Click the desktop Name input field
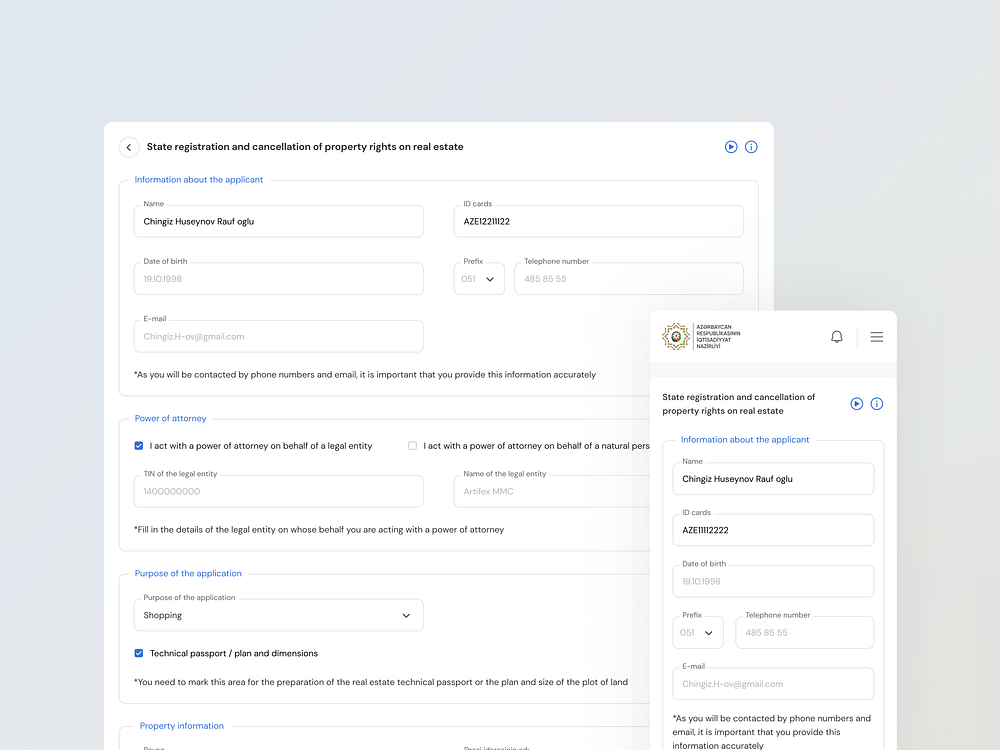This screenshot has height=750, width=1000. click(x=278, y=222)
